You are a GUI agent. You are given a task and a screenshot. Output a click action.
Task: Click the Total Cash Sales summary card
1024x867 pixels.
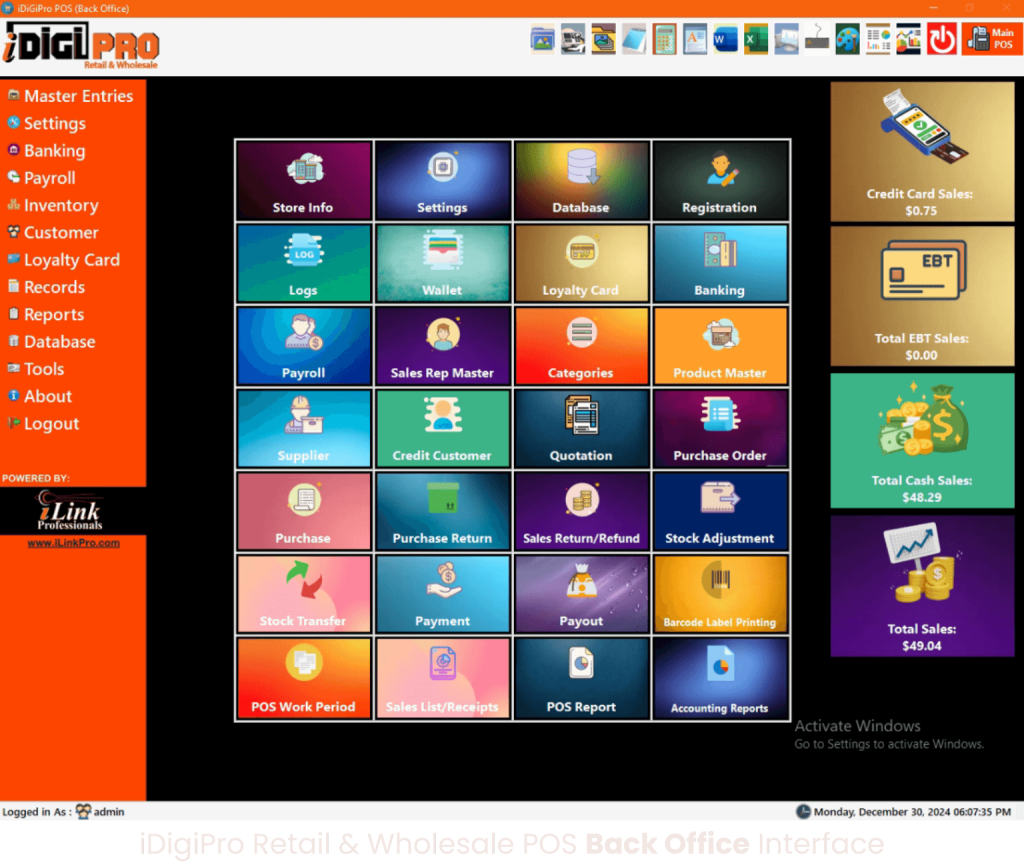coord(921,441)
